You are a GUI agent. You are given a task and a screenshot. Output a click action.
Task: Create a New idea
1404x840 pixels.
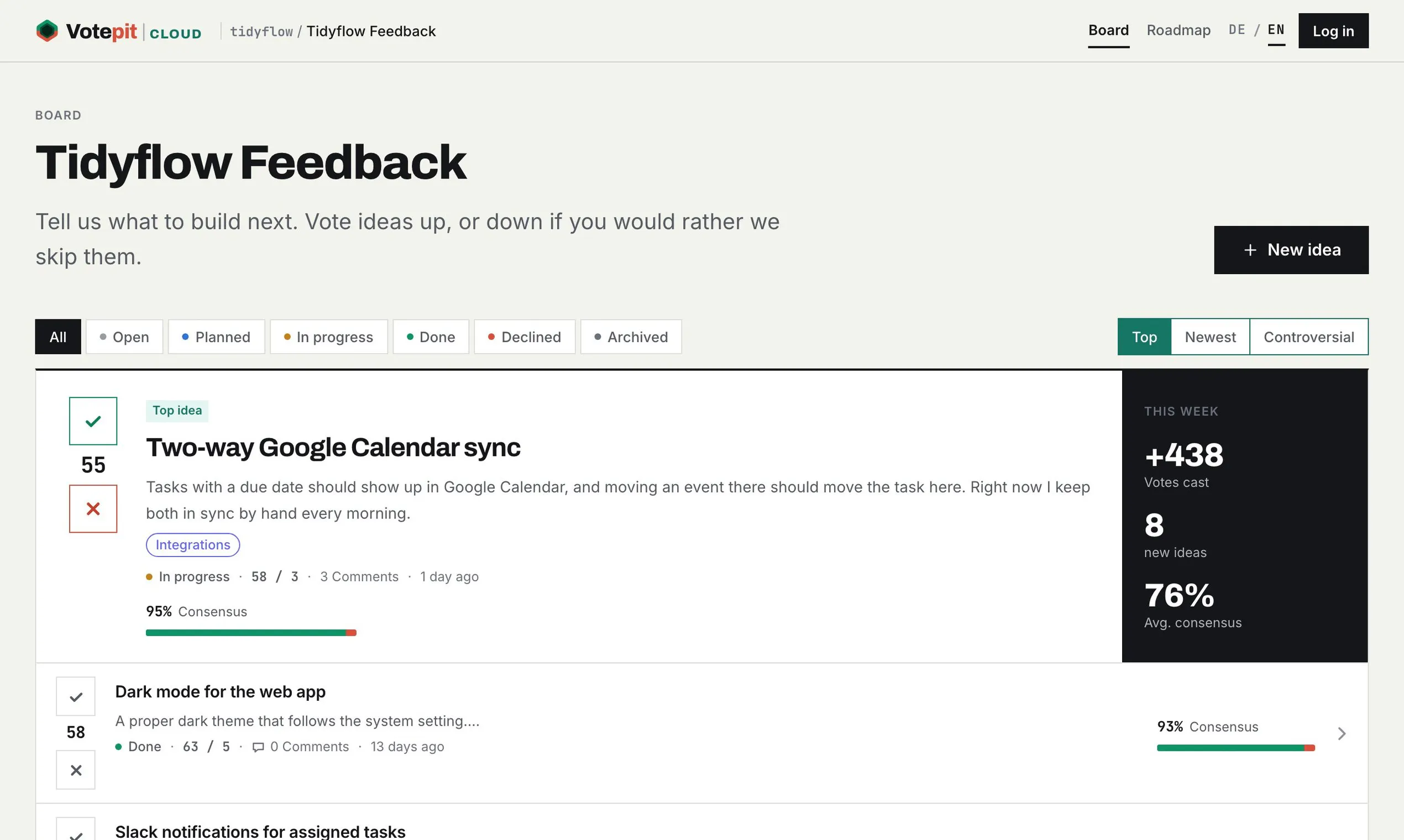[1291, 250]
